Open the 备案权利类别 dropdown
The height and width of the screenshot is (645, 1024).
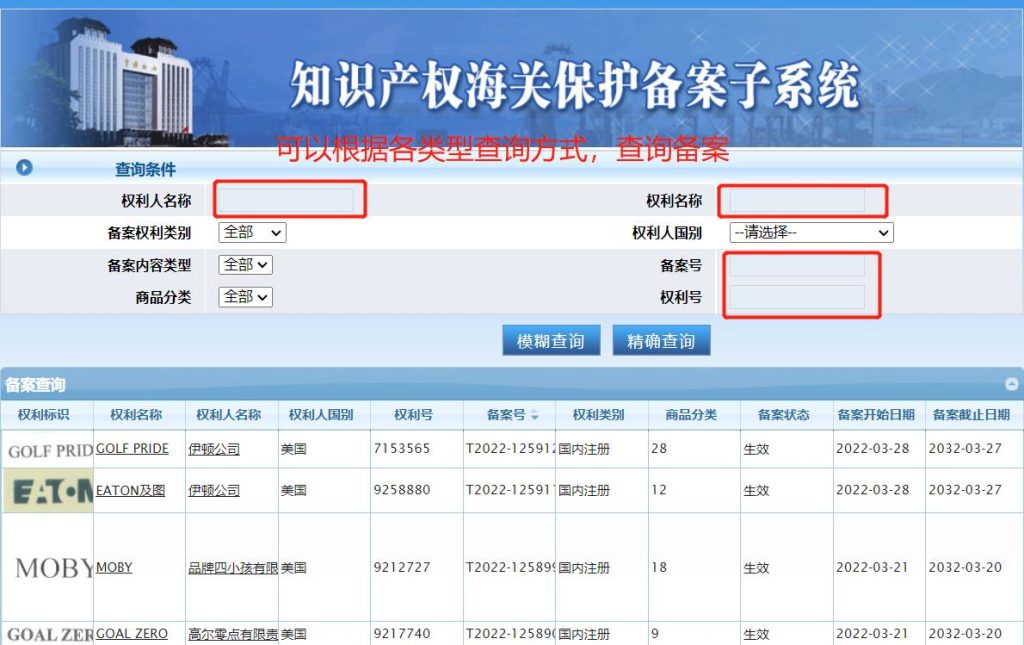[252, 232]
